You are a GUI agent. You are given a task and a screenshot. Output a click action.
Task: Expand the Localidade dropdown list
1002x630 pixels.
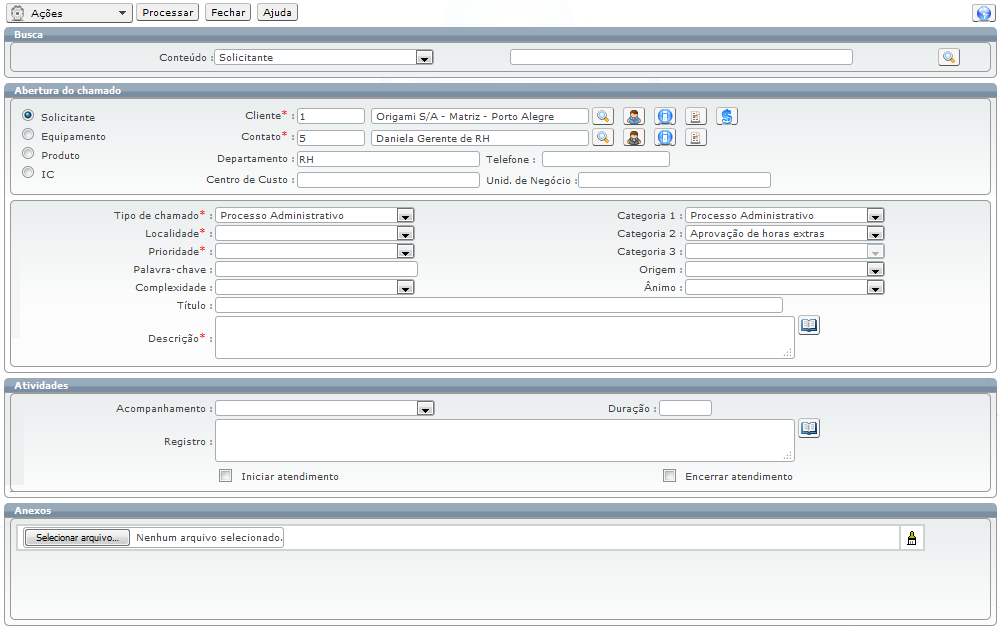click(405, 233)
